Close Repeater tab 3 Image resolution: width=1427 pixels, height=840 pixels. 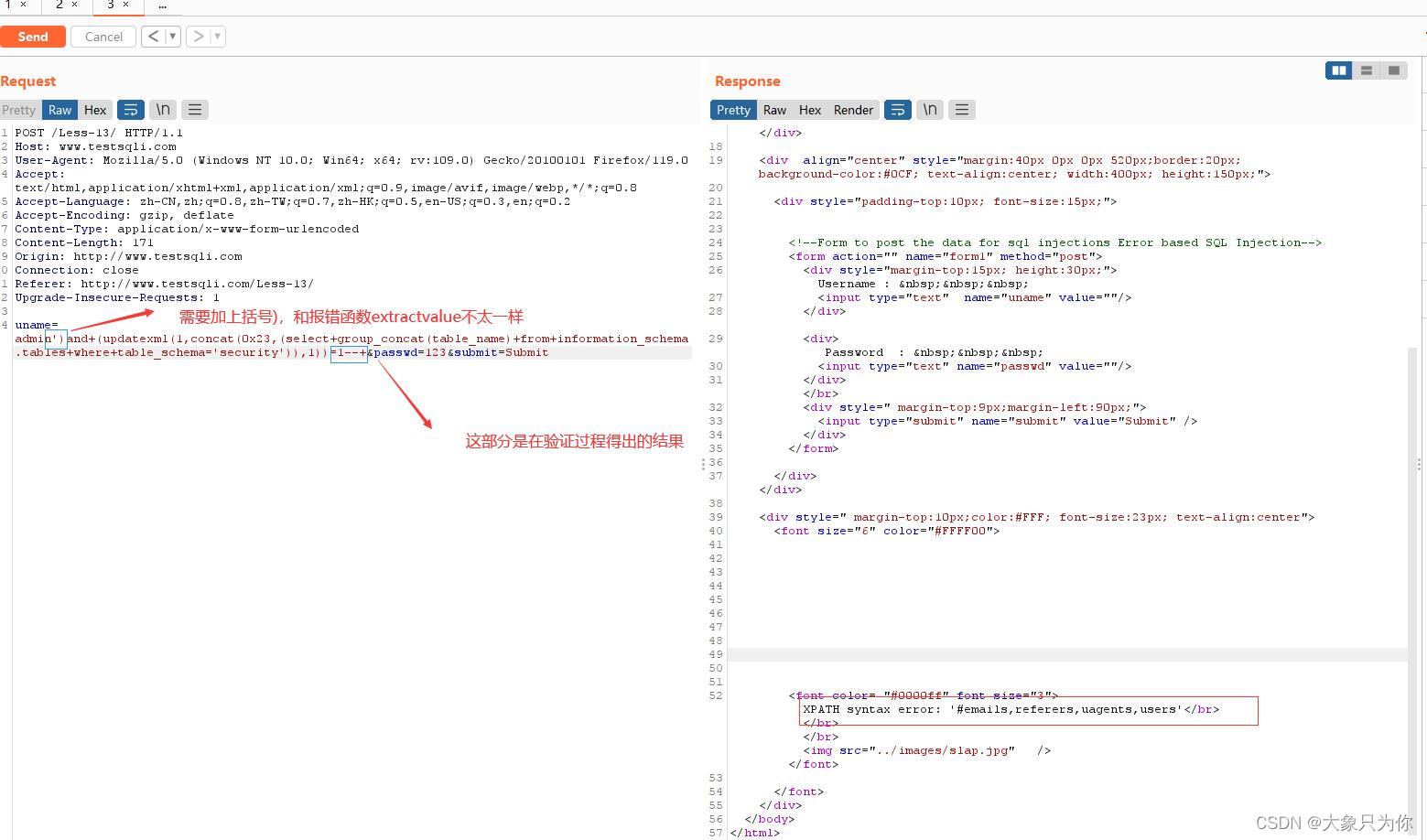[126, 5]
